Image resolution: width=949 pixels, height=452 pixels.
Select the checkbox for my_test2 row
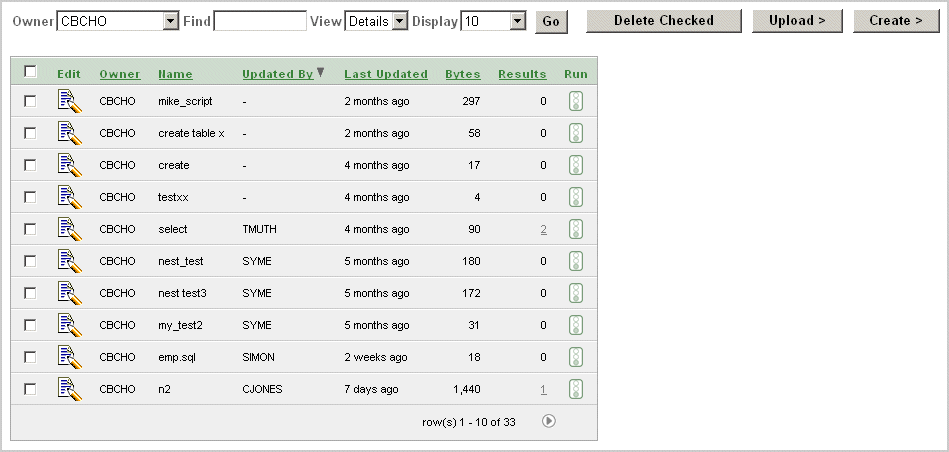(30, 325)
